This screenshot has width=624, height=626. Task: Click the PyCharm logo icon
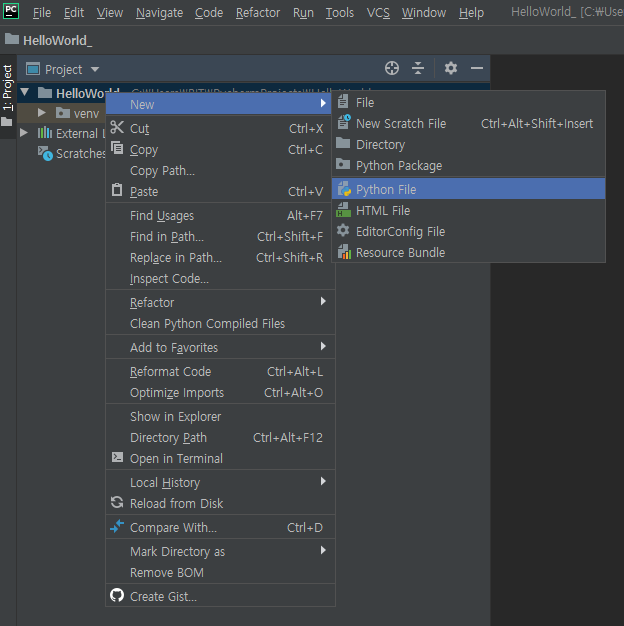click(x=11, y=11)
